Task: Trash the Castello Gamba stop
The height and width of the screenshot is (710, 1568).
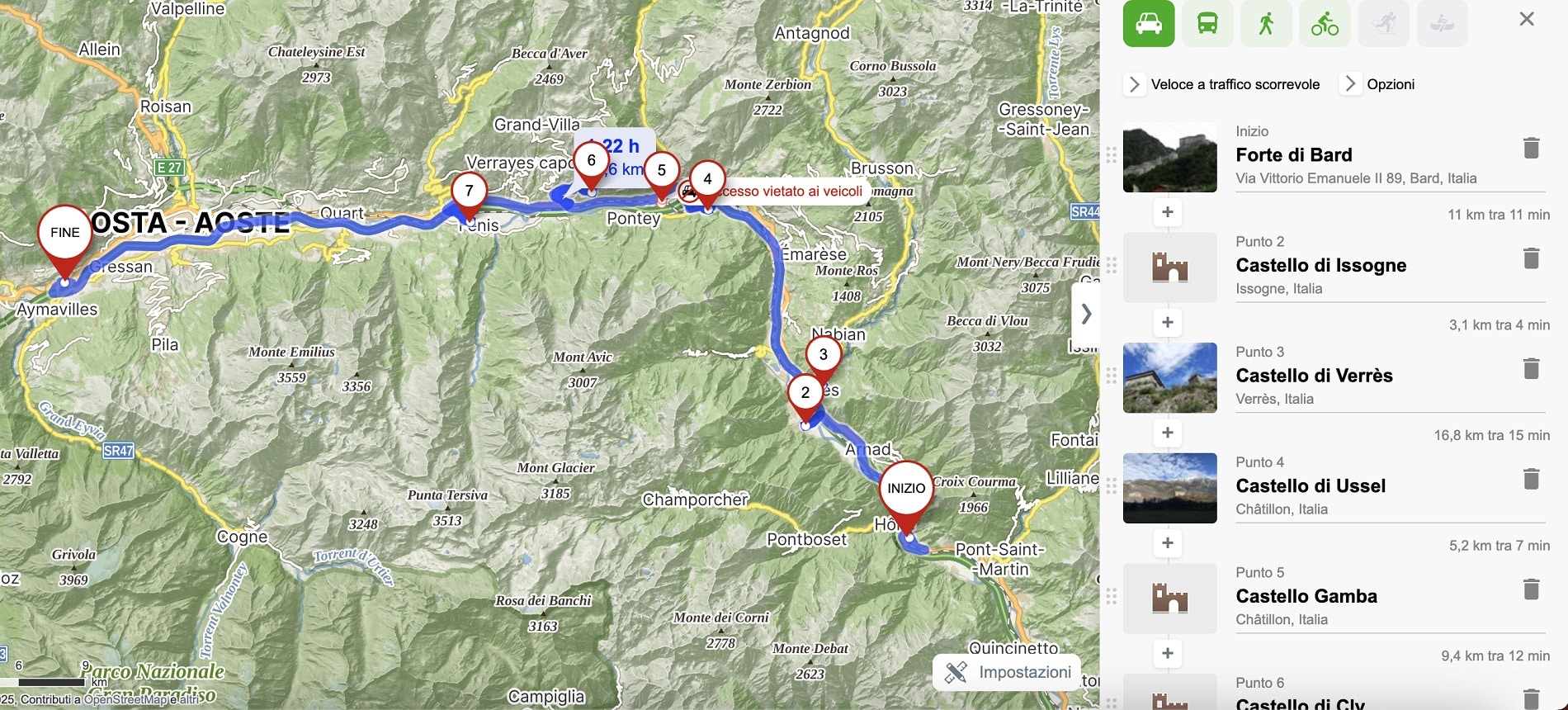Action: [1531, 589]
